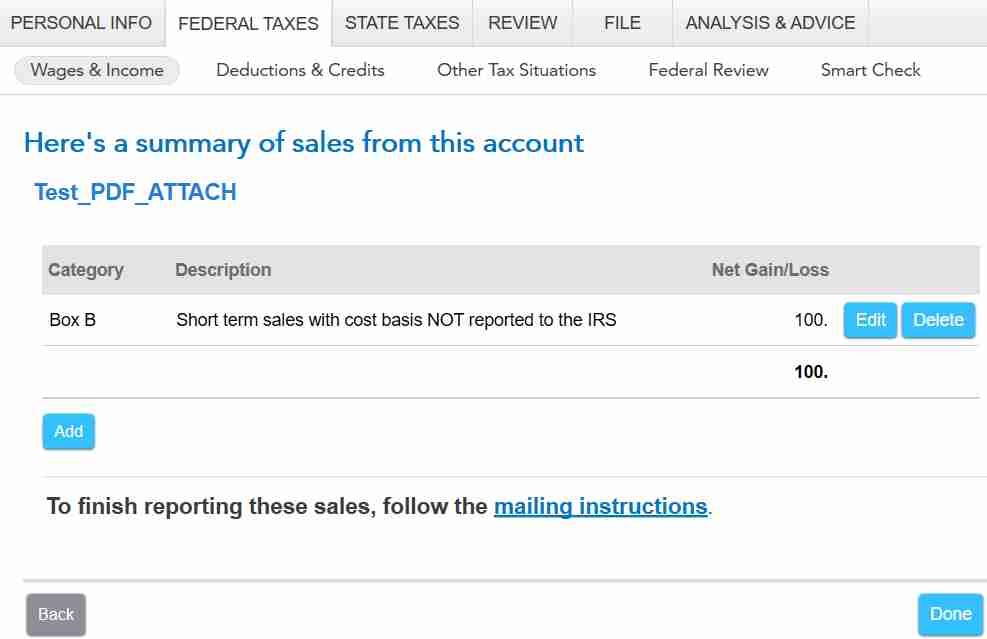
Task: Edit the Box B sales entry
Action: (870, 320)
